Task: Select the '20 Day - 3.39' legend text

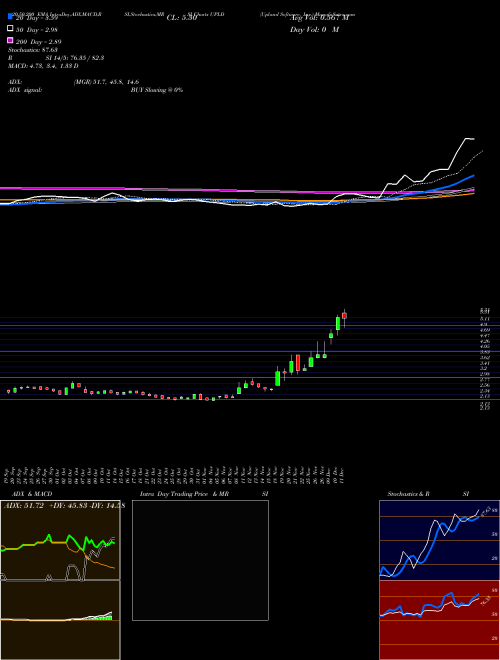Action: [x=35, y=18]
